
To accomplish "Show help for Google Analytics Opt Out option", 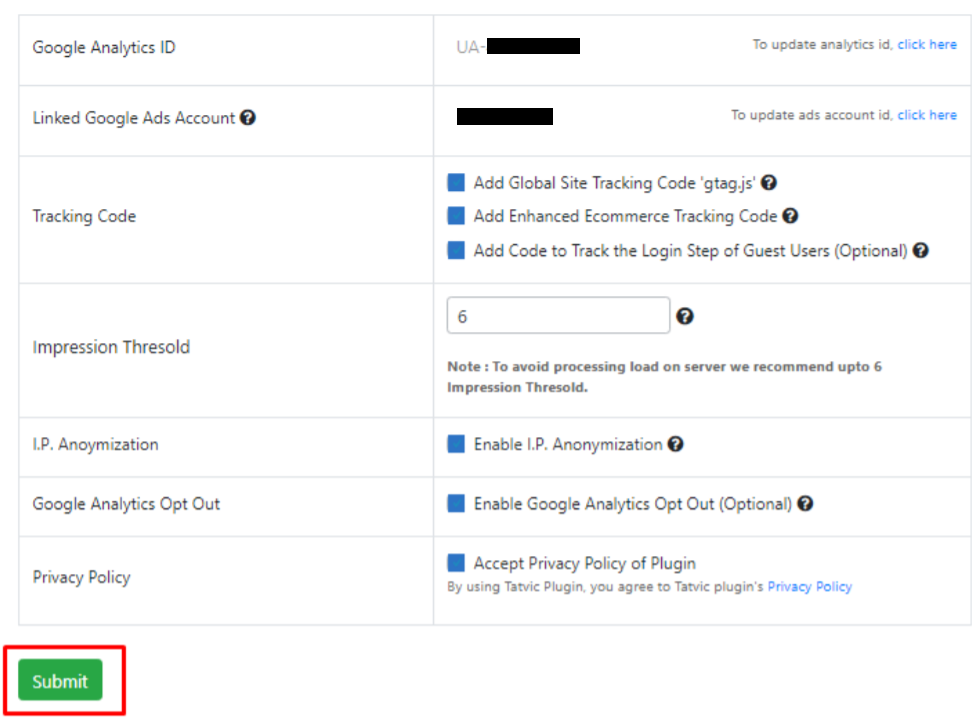I will point(805,504).
